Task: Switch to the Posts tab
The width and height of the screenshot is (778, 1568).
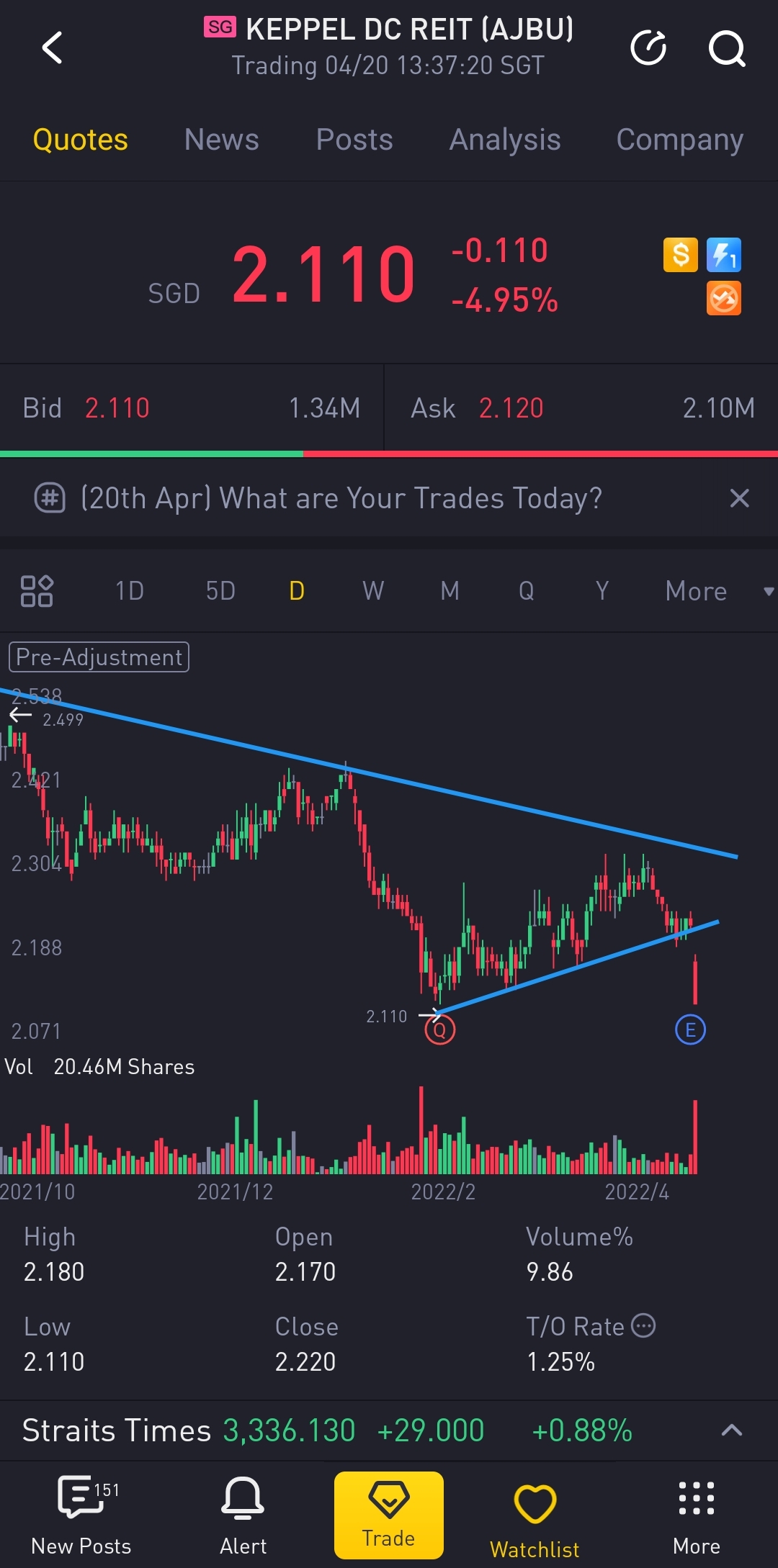Action: tap(354, 140)
